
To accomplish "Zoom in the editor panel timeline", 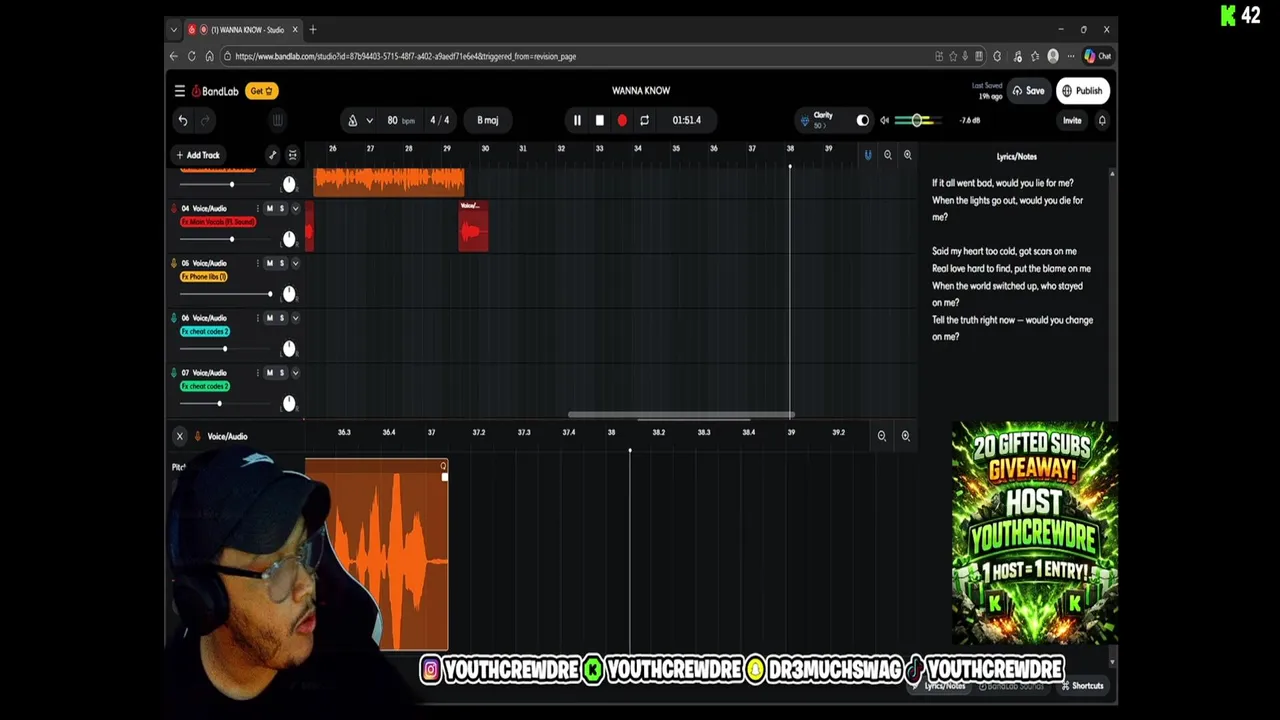I will (x=905, y=436).
